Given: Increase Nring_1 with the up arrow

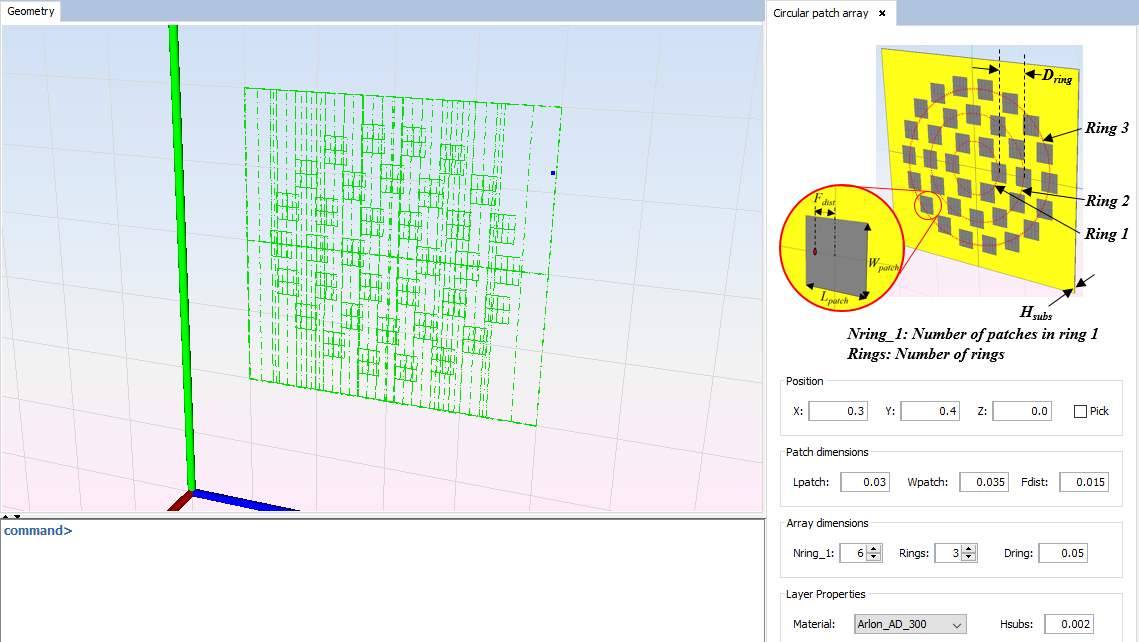Looking at the screenshot, I should [x=873, y=548].
